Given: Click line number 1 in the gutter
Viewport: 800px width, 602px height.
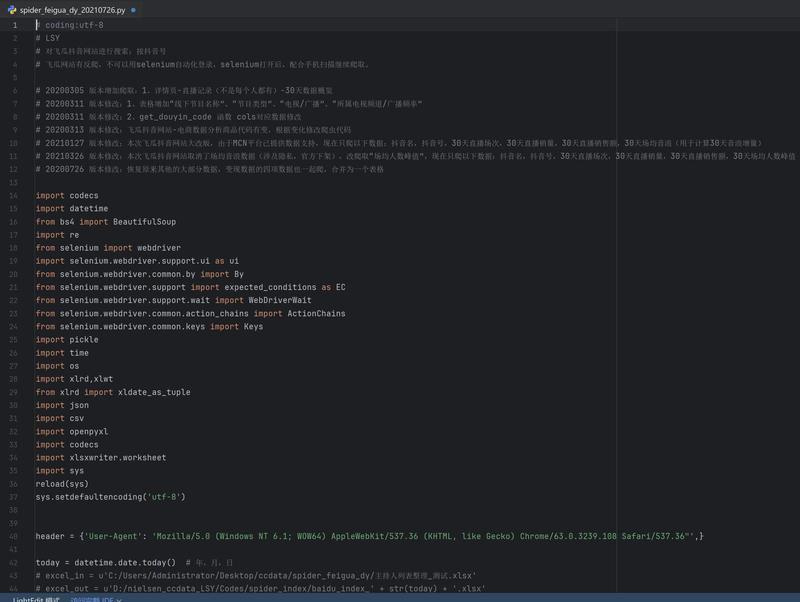Looking at the screenshot, I should [15, 26].
